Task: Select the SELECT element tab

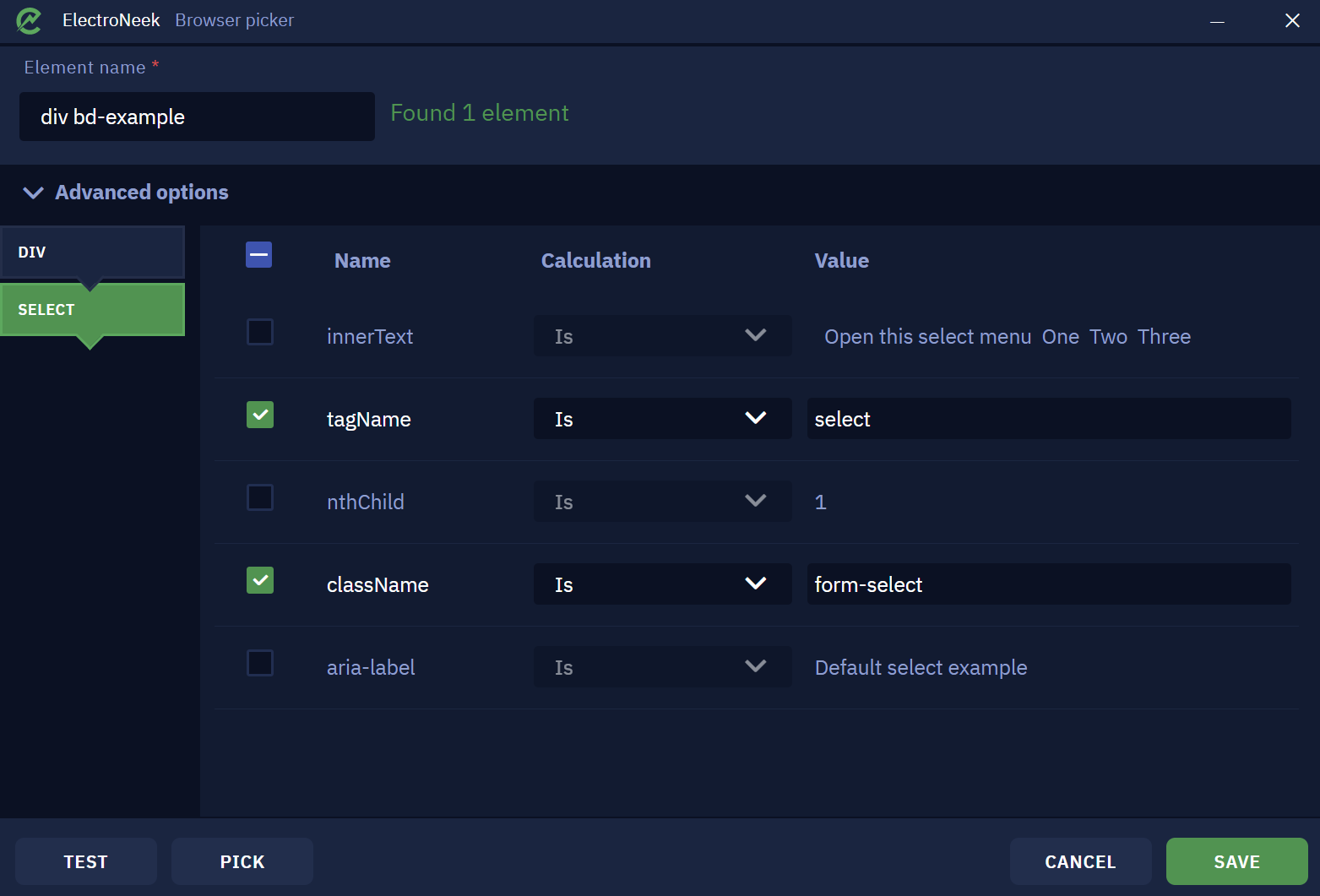Action: tap(92, 310)
